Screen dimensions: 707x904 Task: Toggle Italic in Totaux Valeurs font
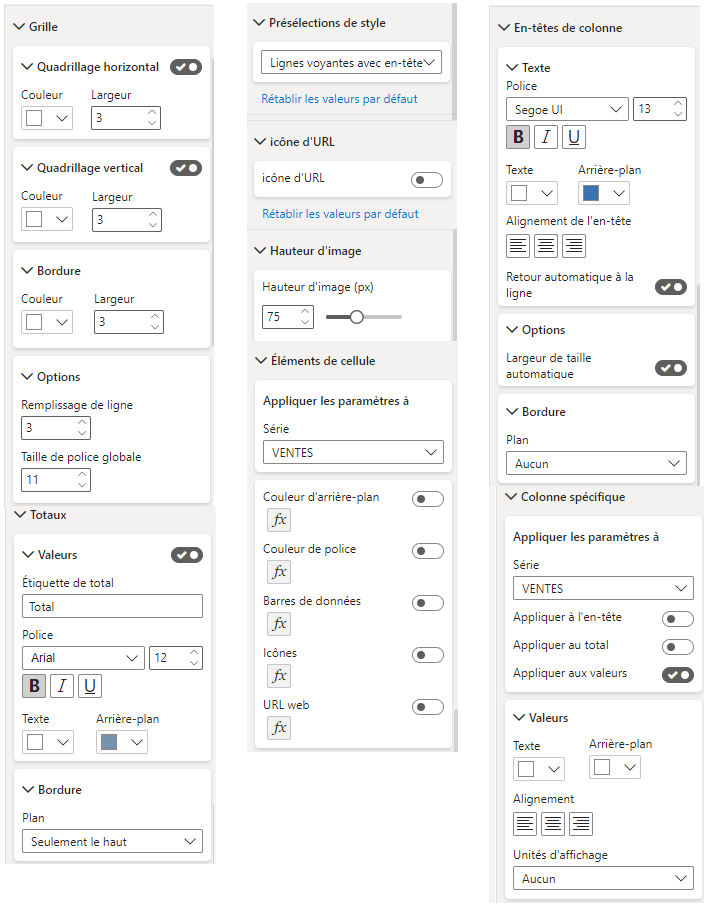click(62, 686)
